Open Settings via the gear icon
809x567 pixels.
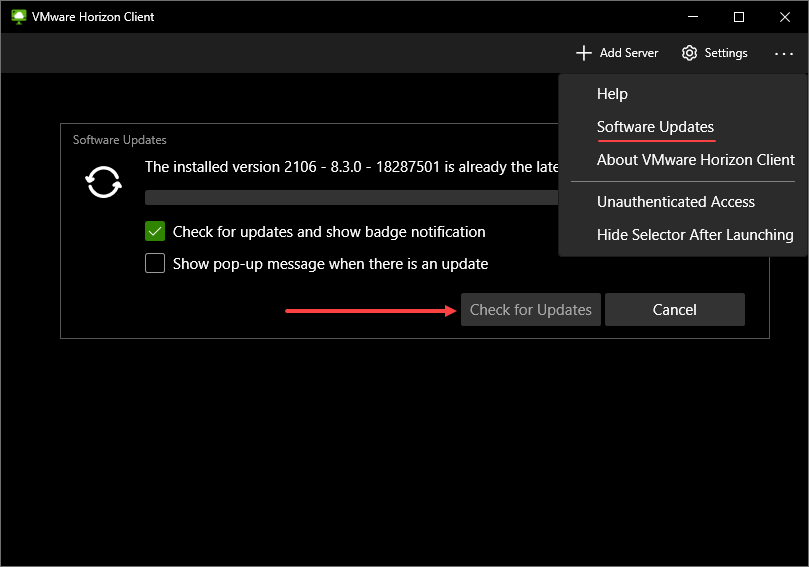click(689, 53)
